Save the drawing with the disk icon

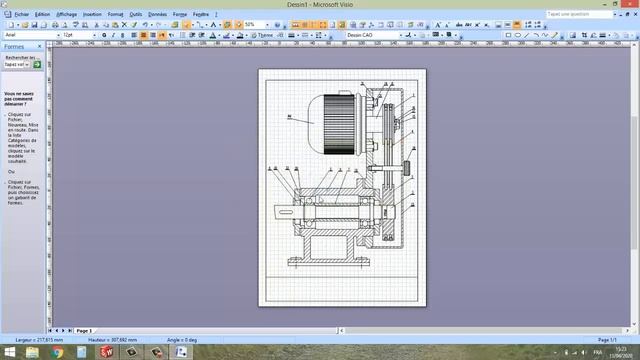point(34,25)
